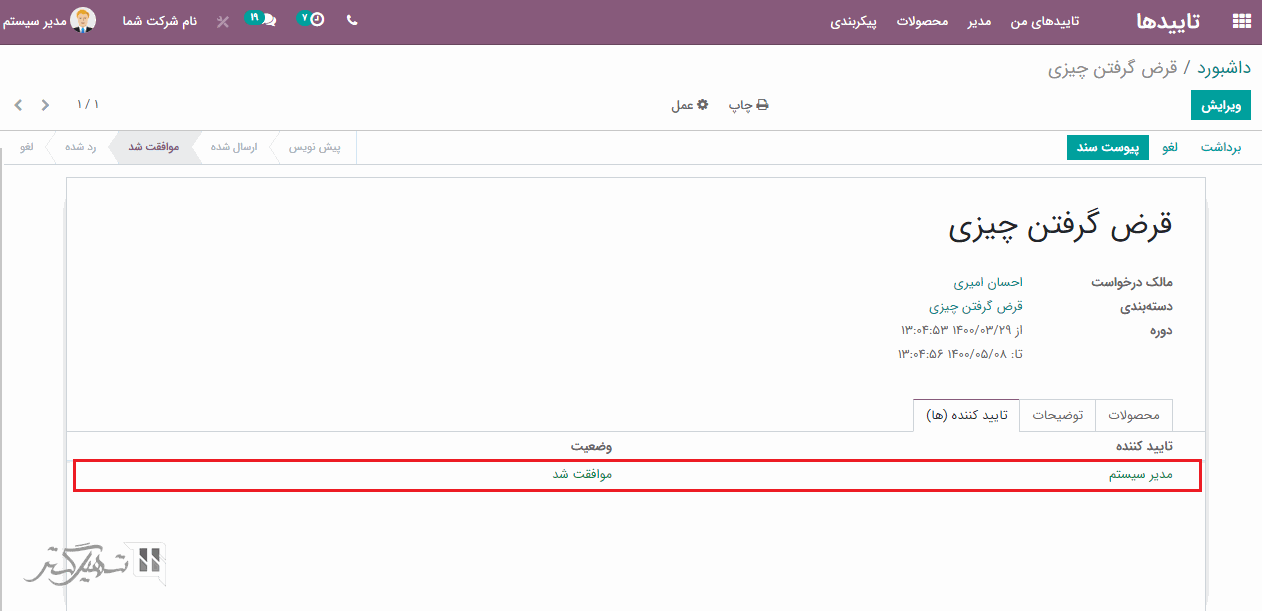Click the developer tools wrench icon

pyautogui.click(x=222, y=21)
